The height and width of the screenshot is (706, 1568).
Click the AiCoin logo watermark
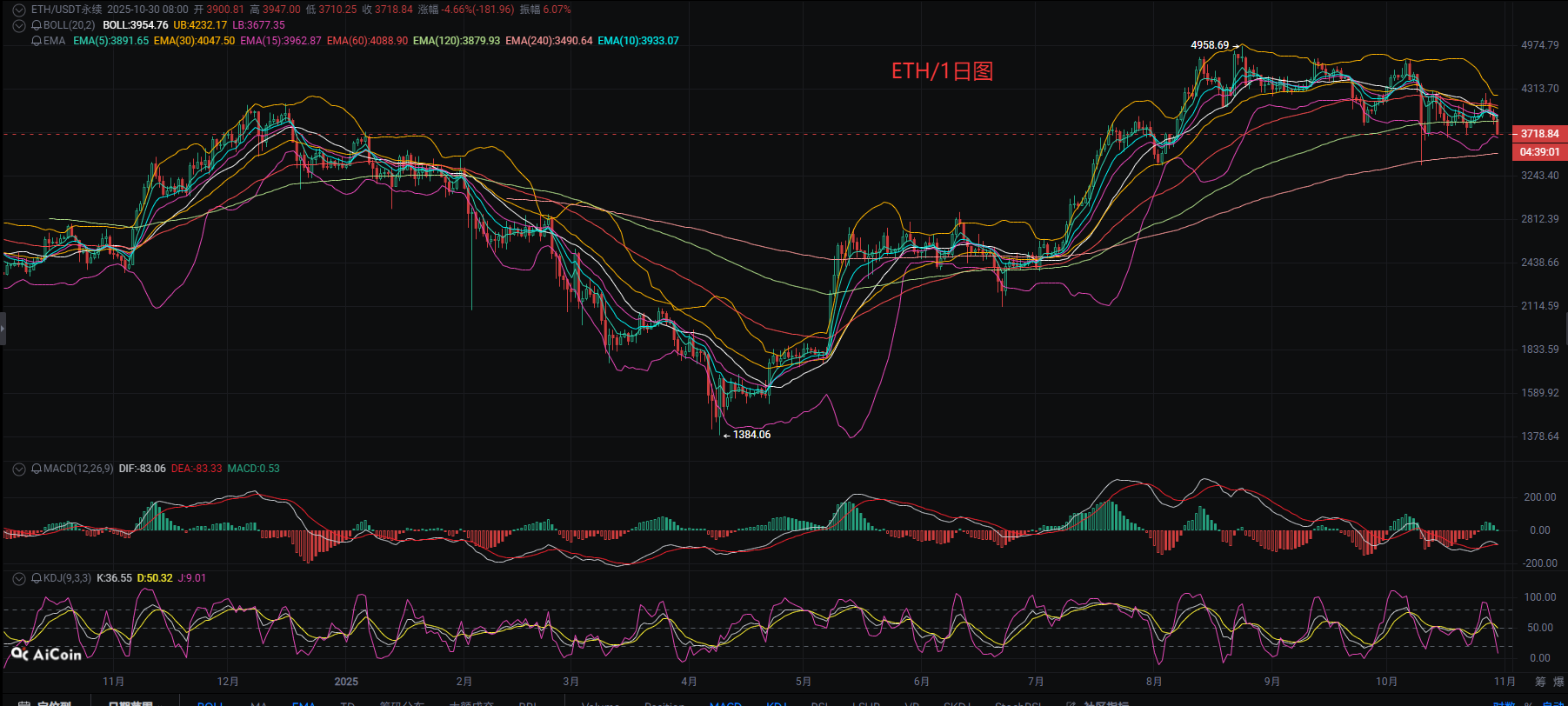pyautogui.click(x=47, y=654)
